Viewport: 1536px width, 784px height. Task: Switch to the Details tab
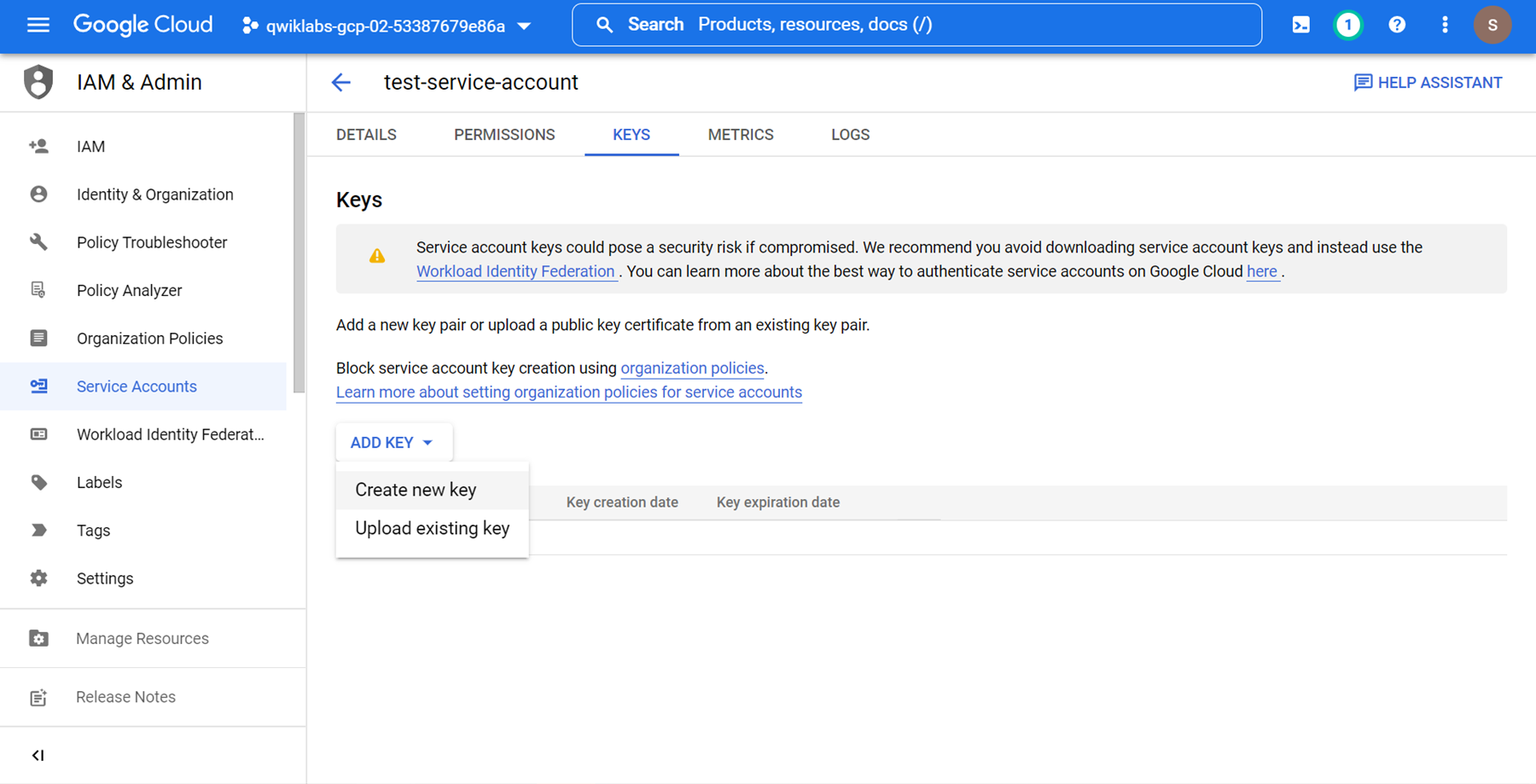pos(366,135)
